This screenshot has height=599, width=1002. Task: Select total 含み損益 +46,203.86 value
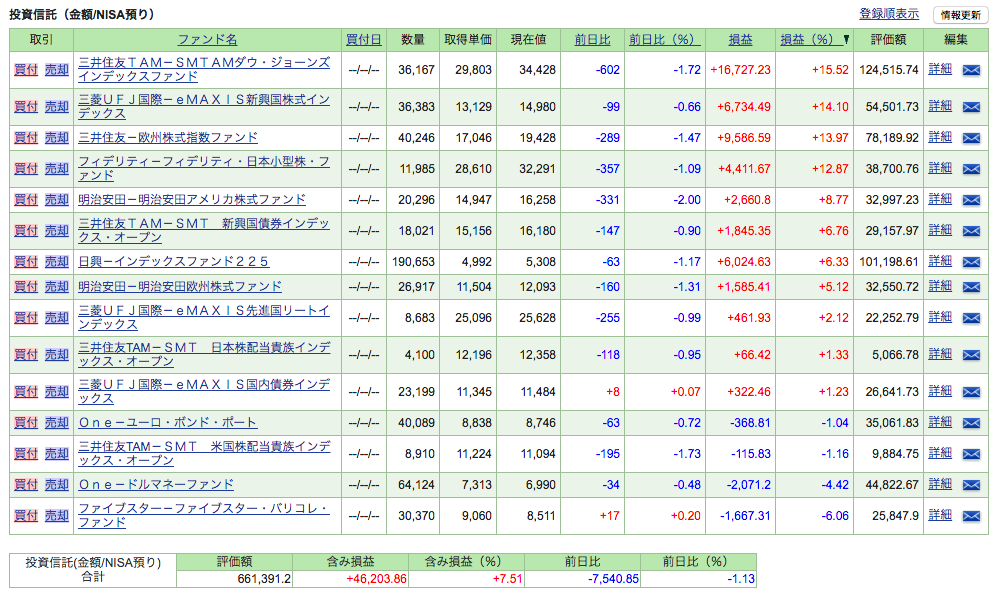coord(376,579)
